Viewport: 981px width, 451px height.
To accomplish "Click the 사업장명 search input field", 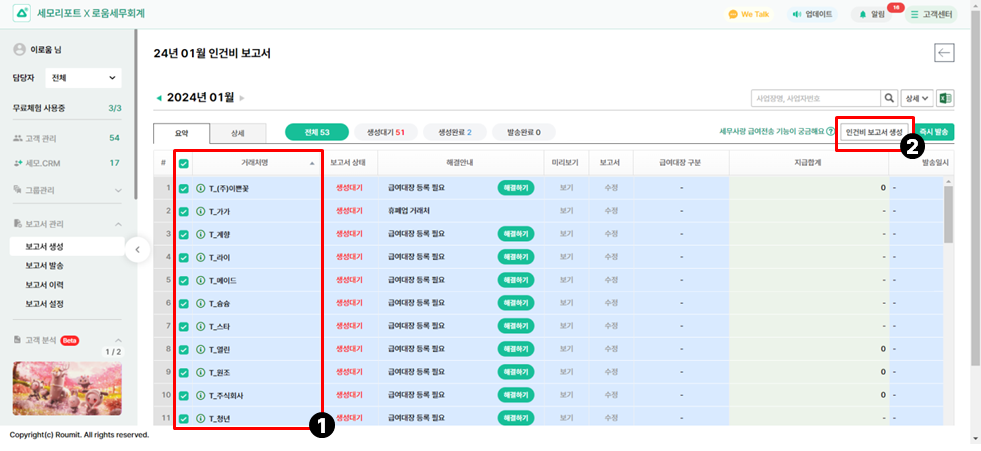I will [815, 98].
